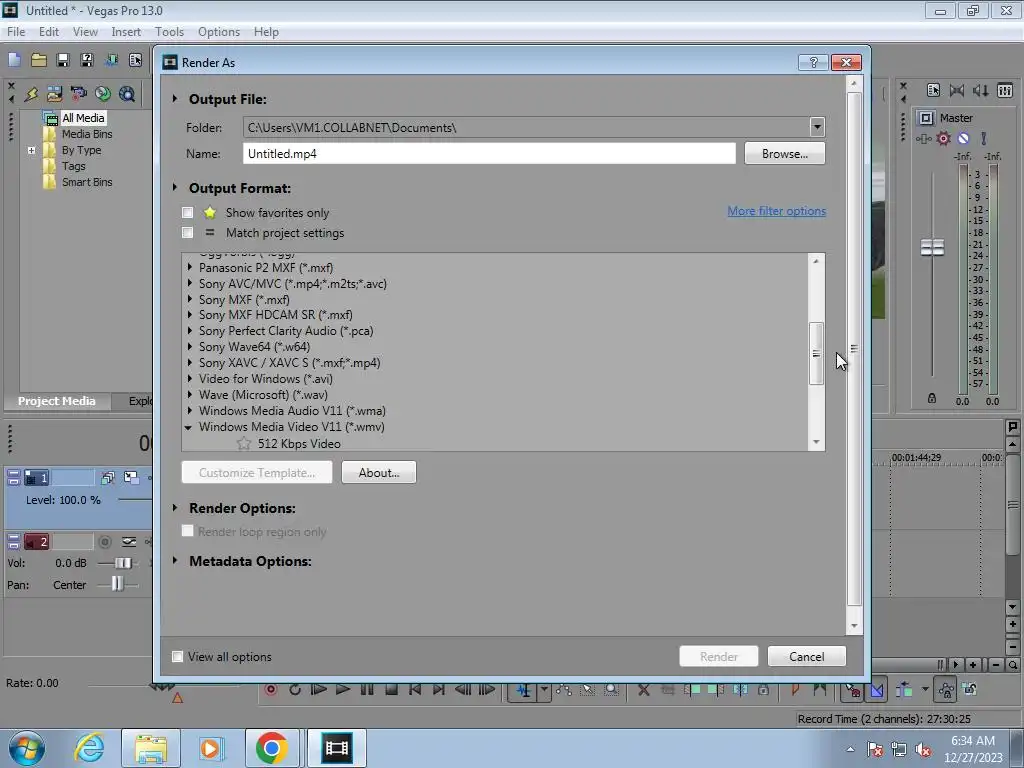This screenshot has width=1024, height=768.
Task: Click the Pause transport button
Action: pos(367,690)
